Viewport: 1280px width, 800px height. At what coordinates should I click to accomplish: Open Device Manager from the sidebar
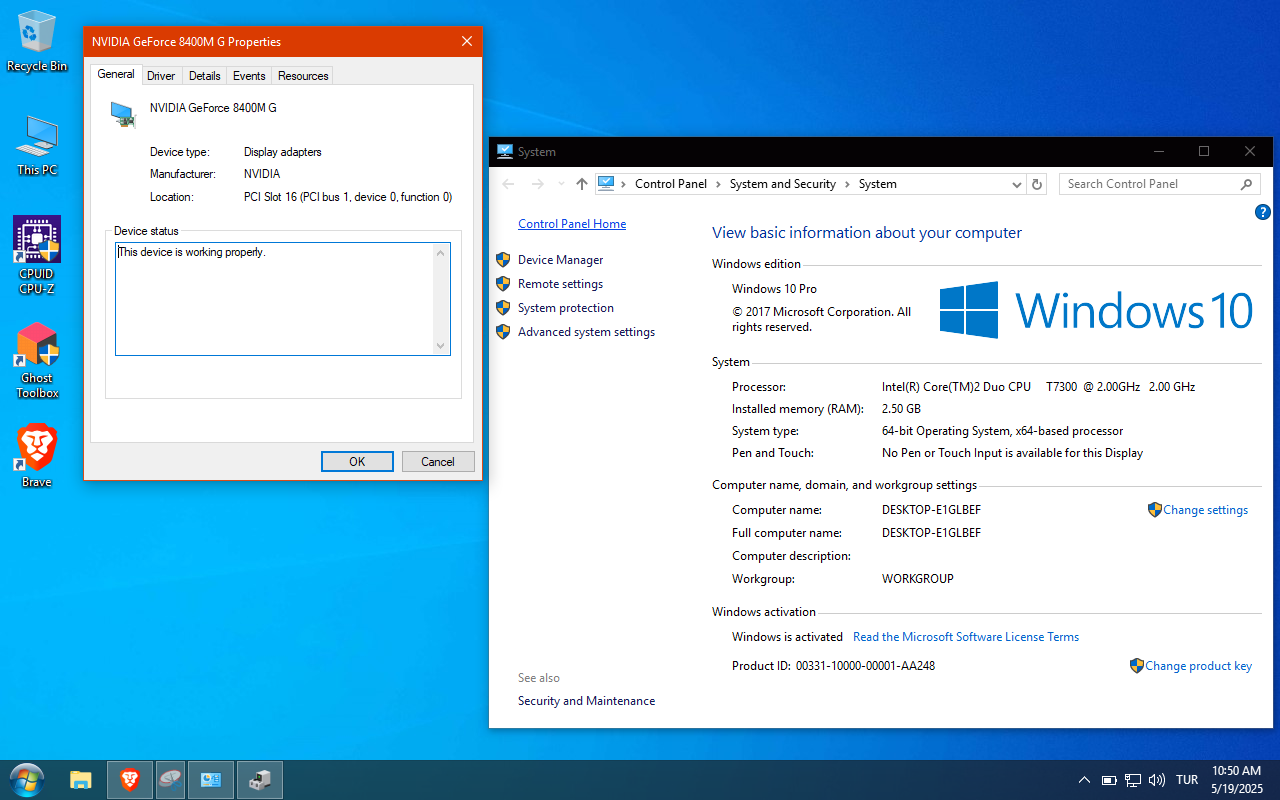[x=561, y=260]
